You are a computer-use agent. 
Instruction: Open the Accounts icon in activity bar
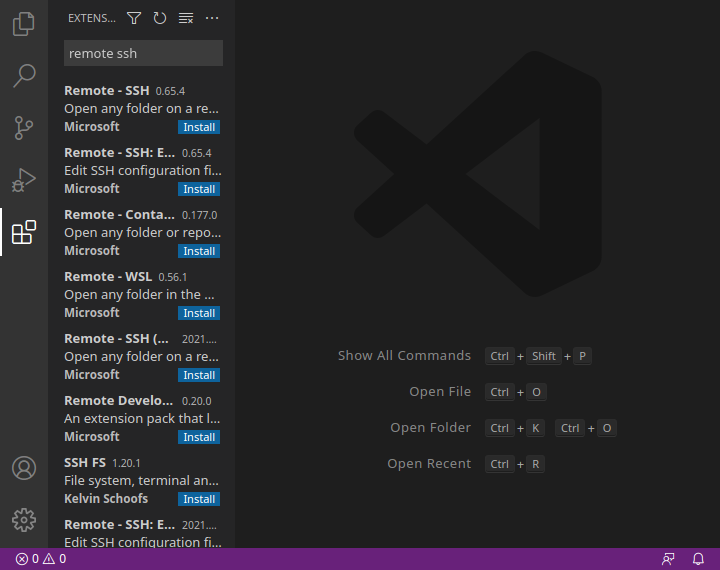click(24, 468)
